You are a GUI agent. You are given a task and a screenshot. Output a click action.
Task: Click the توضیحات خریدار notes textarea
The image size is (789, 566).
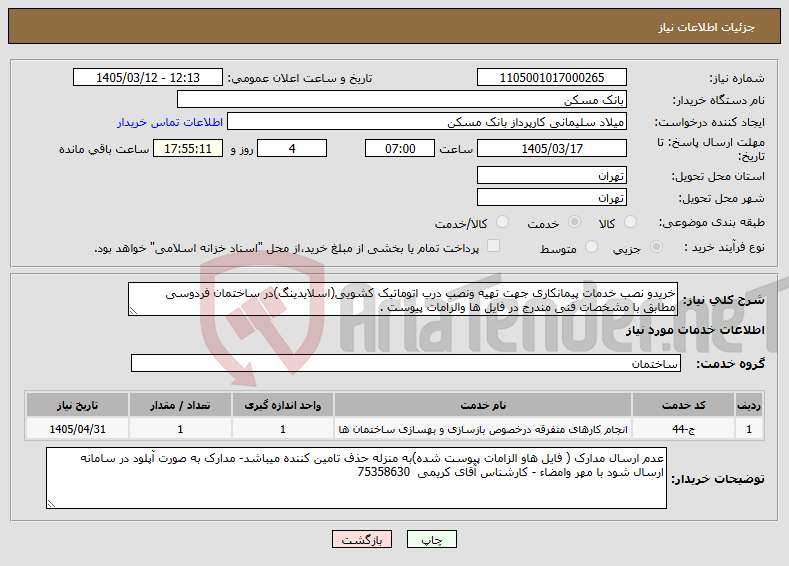click(x=356, y=478)
